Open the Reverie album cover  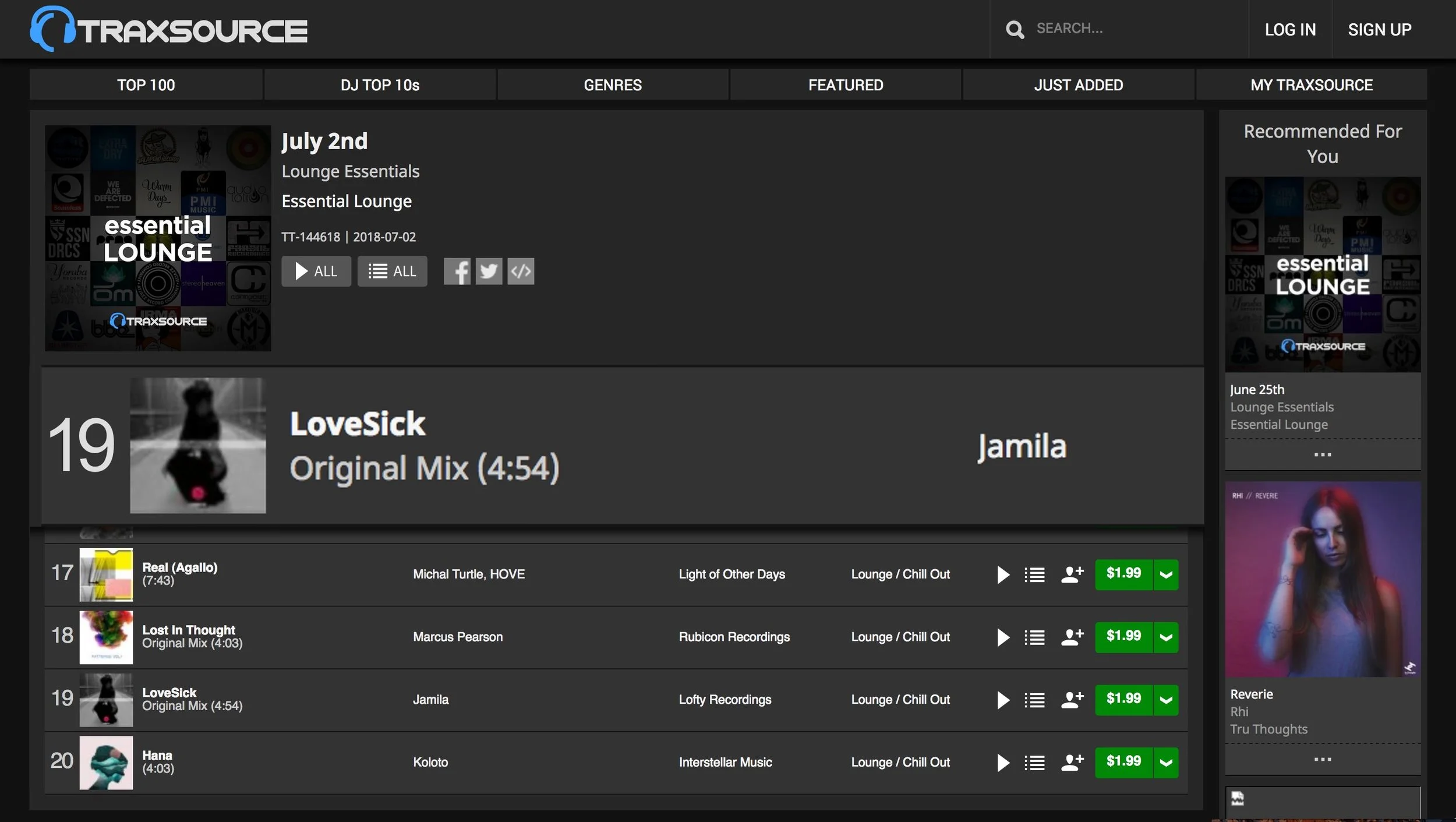(1323, 579)
